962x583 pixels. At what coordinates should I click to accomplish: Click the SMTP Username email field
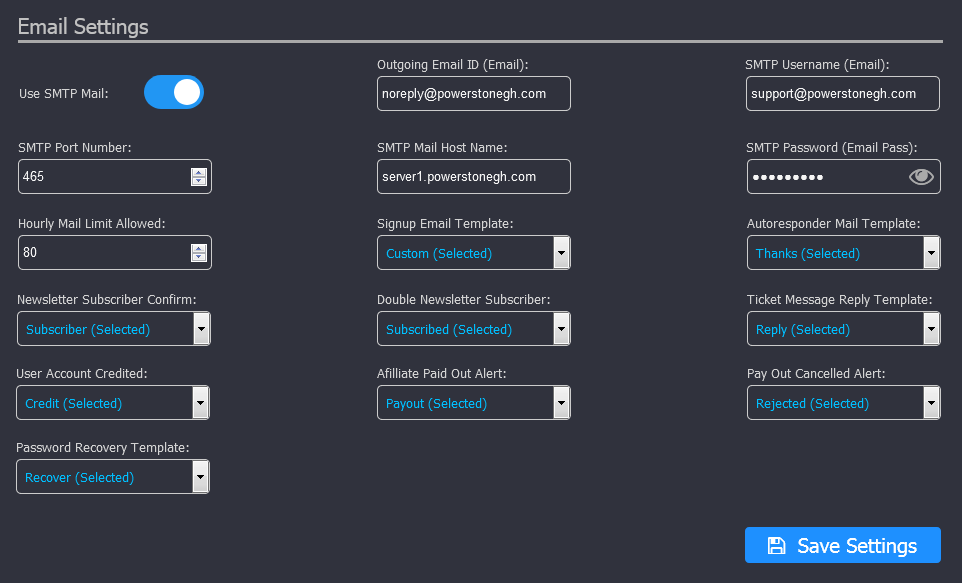pos(842,93)
